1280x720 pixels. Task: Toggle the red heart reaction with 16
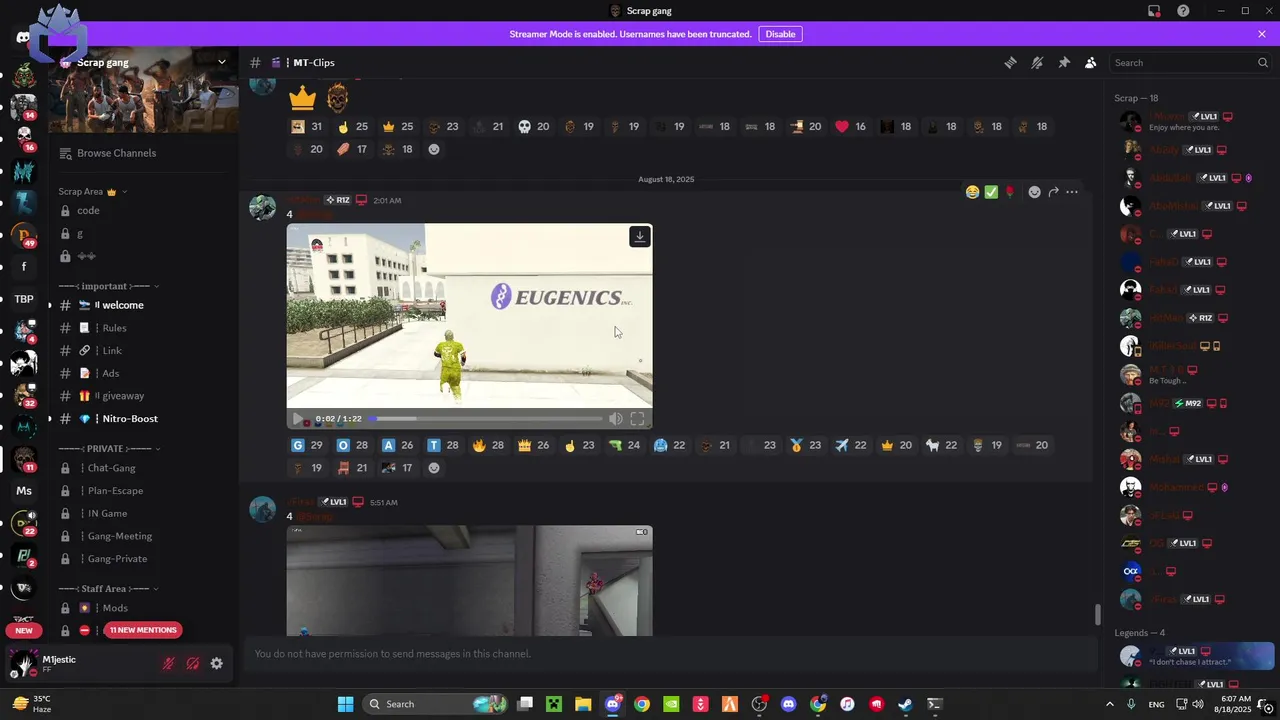coord(851,127)
